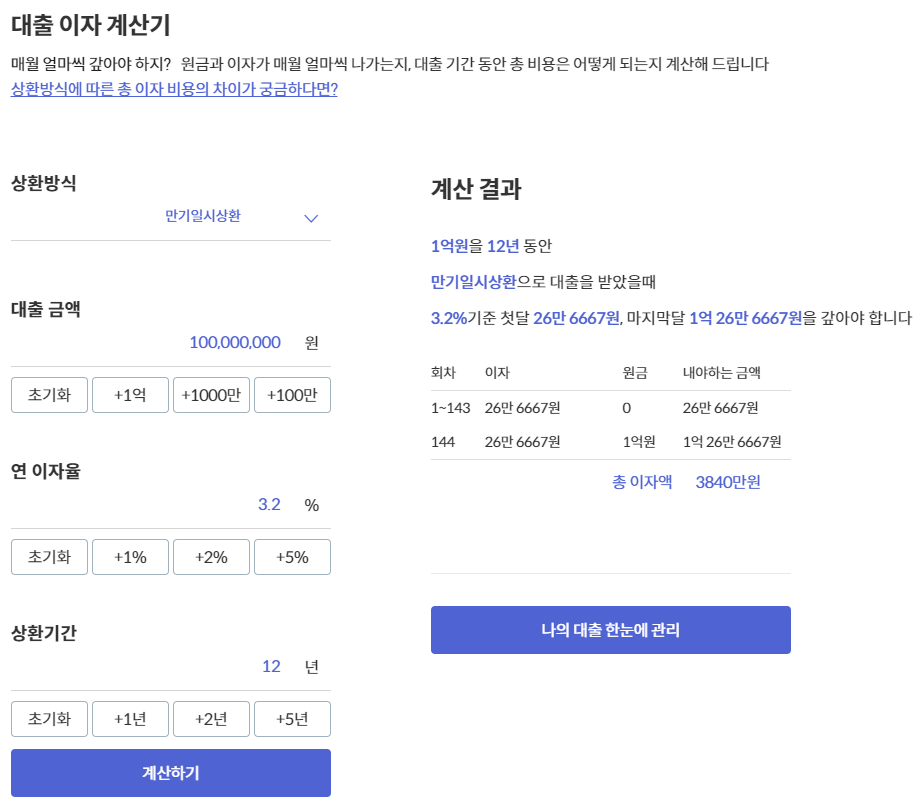Add +1000만 to the loan amount
This screenshot has width=921, height=809.
[211, 395]
